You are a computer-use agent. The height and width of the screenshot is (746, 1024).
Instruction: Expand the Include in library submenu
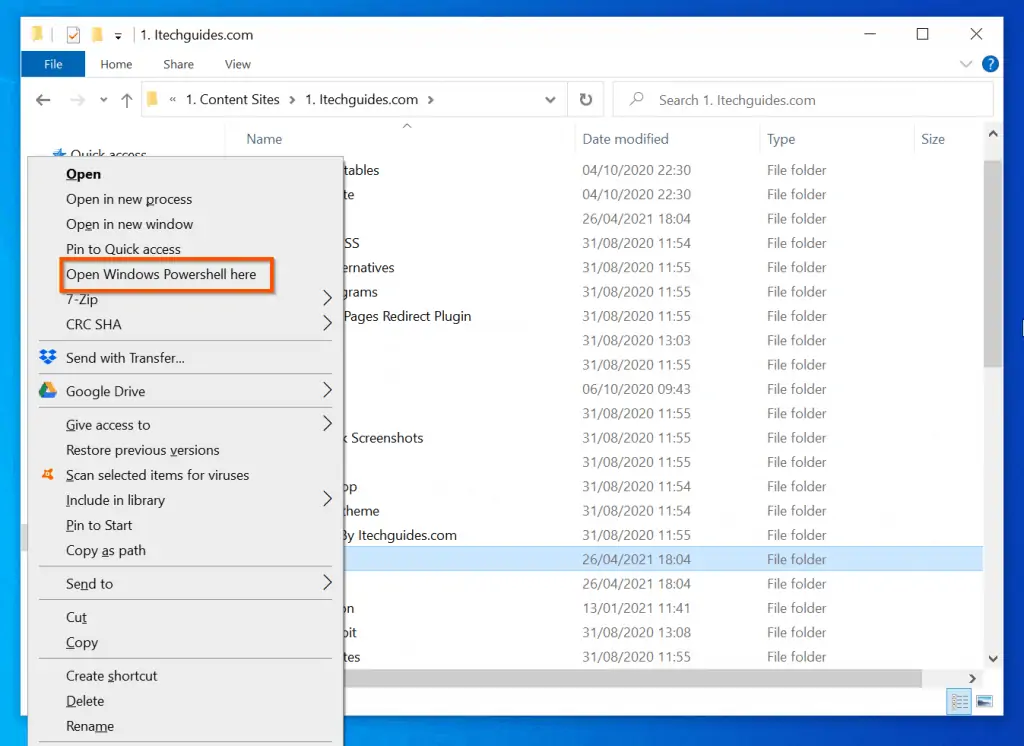(x=185, y=500)
